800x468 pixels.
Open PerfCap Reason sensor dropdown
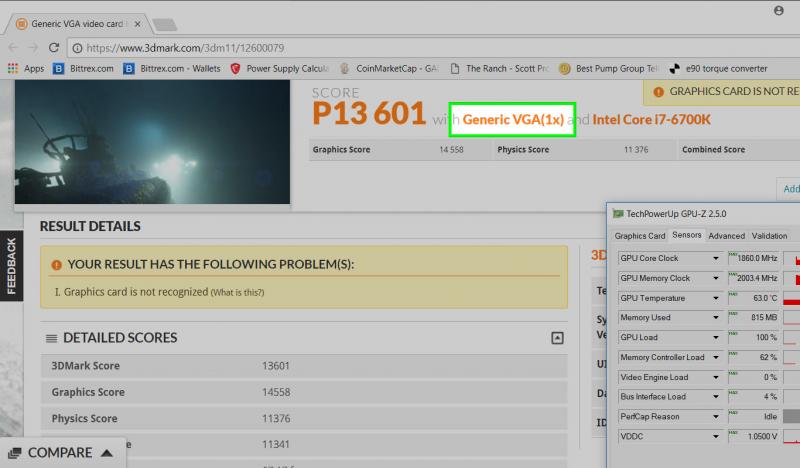[715, 416]
